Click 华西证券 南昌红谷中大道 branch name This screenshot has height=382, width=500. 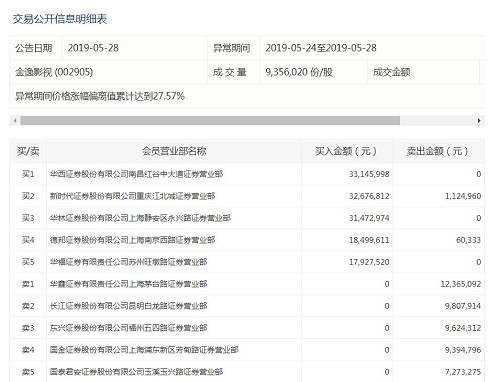tap(136, 174)
